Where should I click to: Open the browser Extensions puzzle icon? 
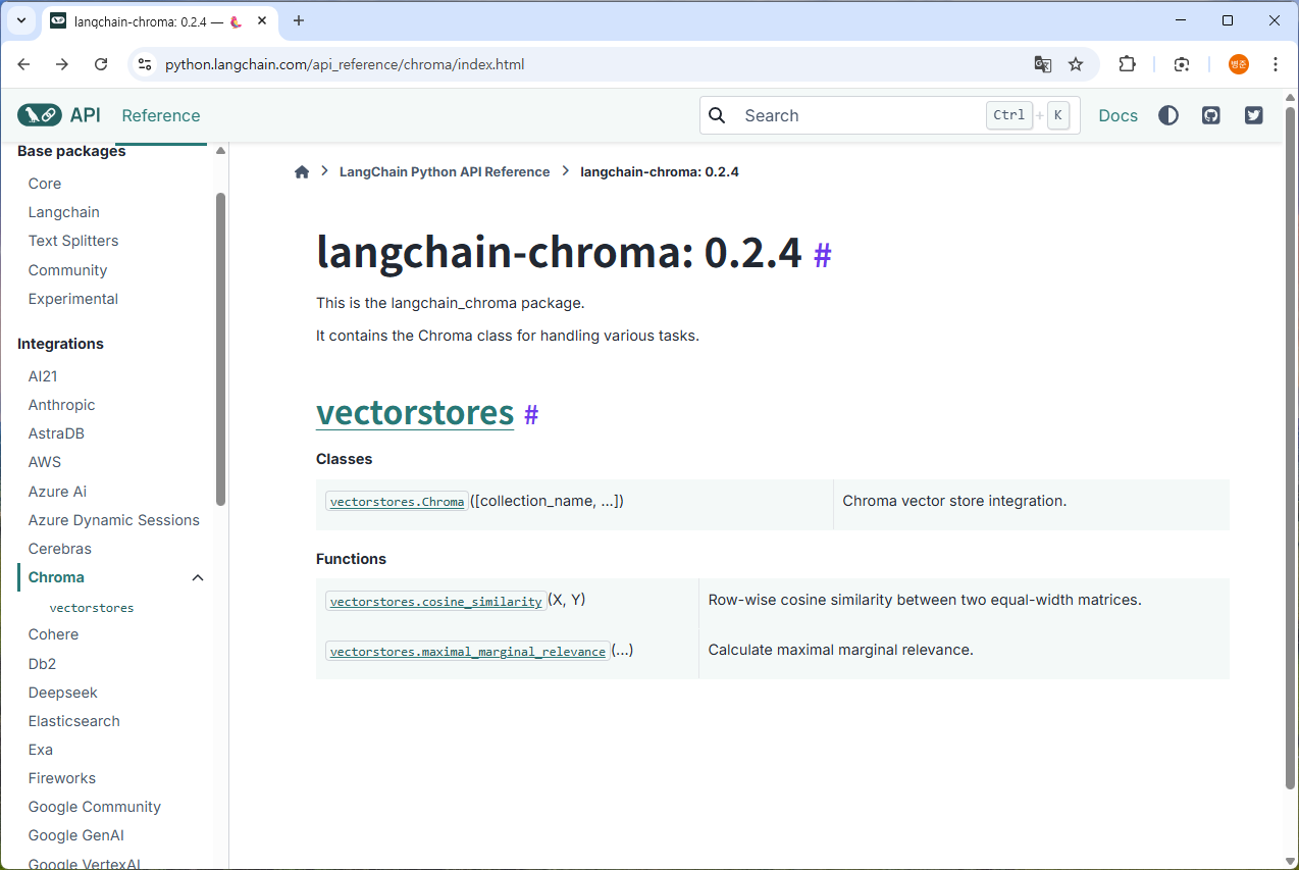1127,64
